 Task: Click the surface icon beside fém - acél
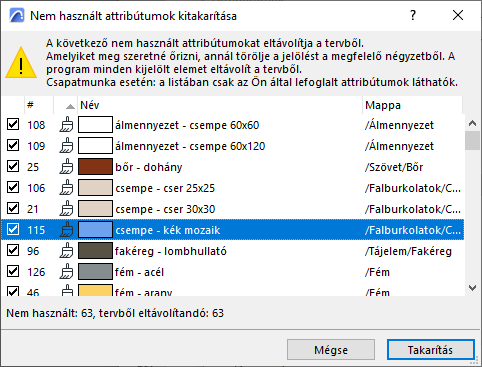[x=67, y=272]
